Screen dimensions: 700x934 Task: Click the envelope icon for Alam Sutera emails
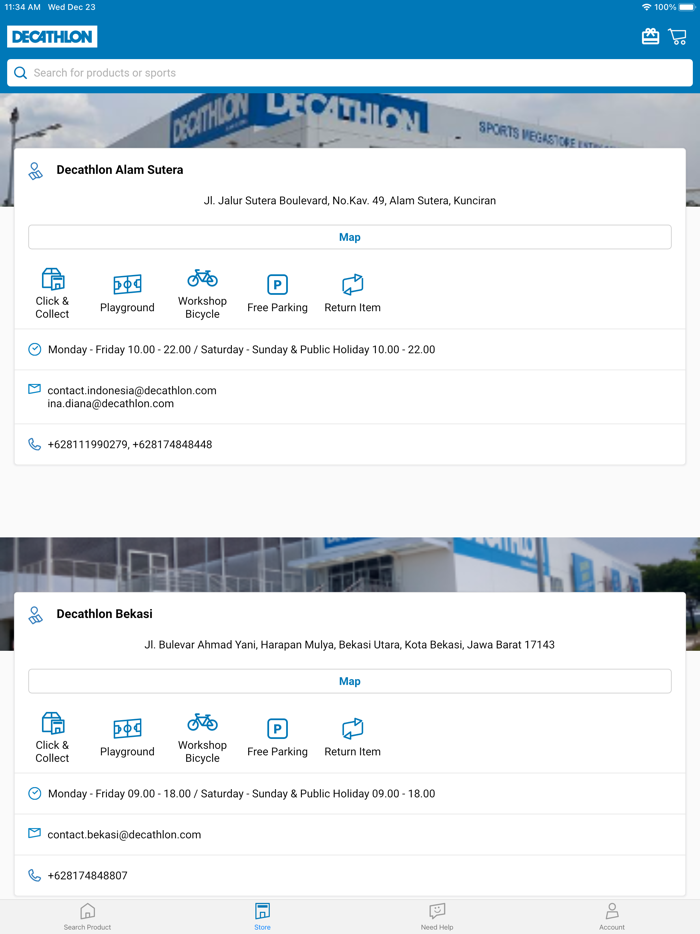tap(35, 389)
